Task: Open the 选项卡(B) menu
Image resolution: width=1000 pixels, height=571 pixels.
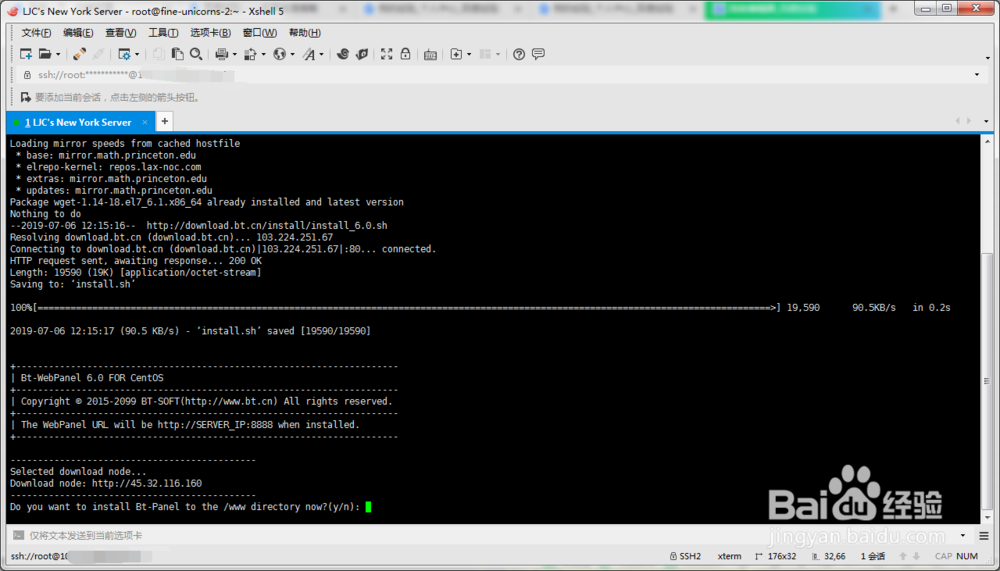Action: pyautogui.click(x=210, y=33)
